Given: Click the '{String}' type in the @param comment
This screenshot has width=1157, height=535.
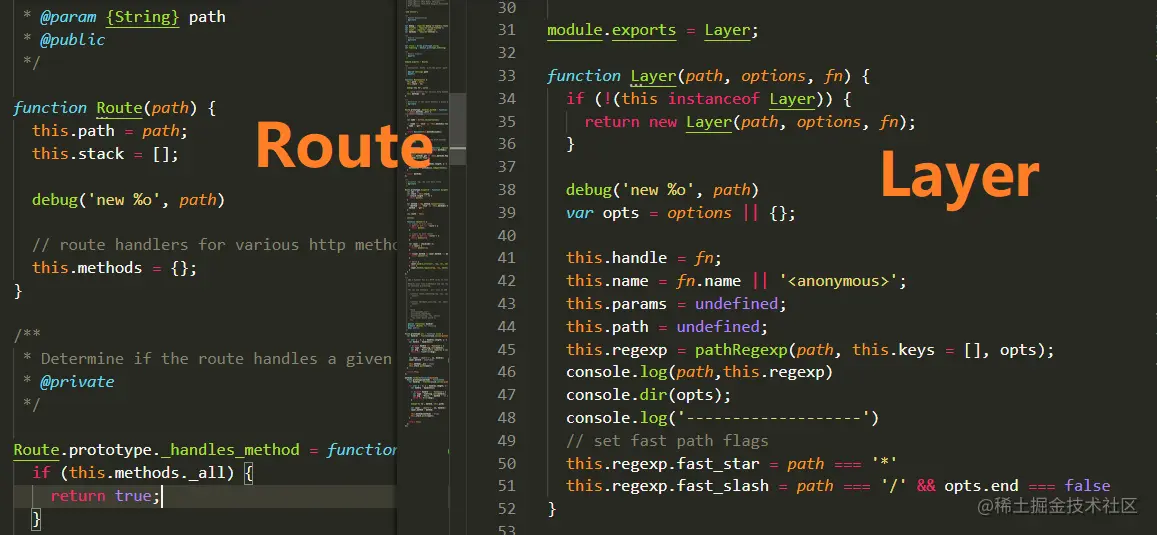Looking at the screenshot, I should coord(142,17).
